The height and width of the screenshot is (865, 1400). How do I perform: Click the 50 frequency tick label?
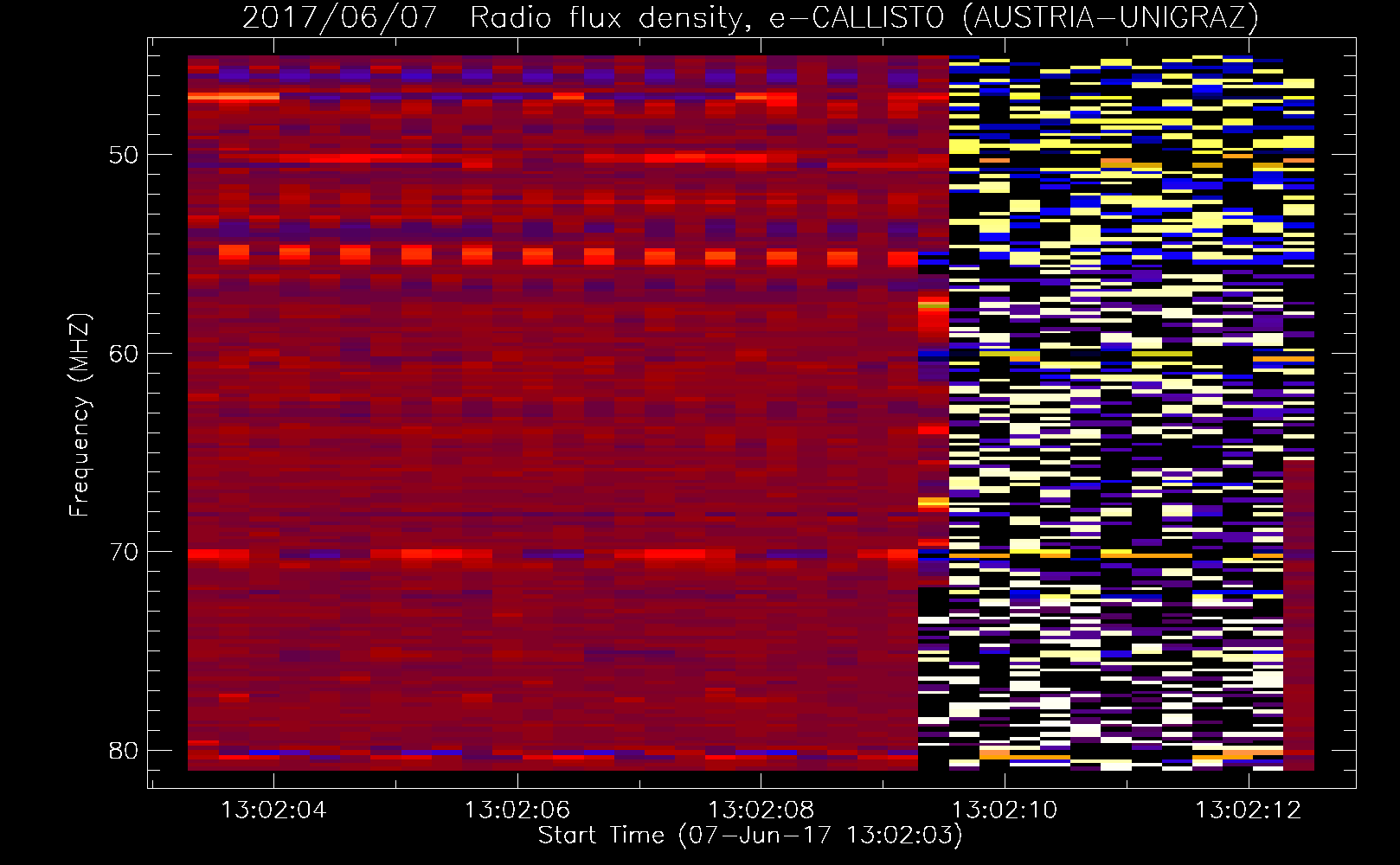point(124,155)
